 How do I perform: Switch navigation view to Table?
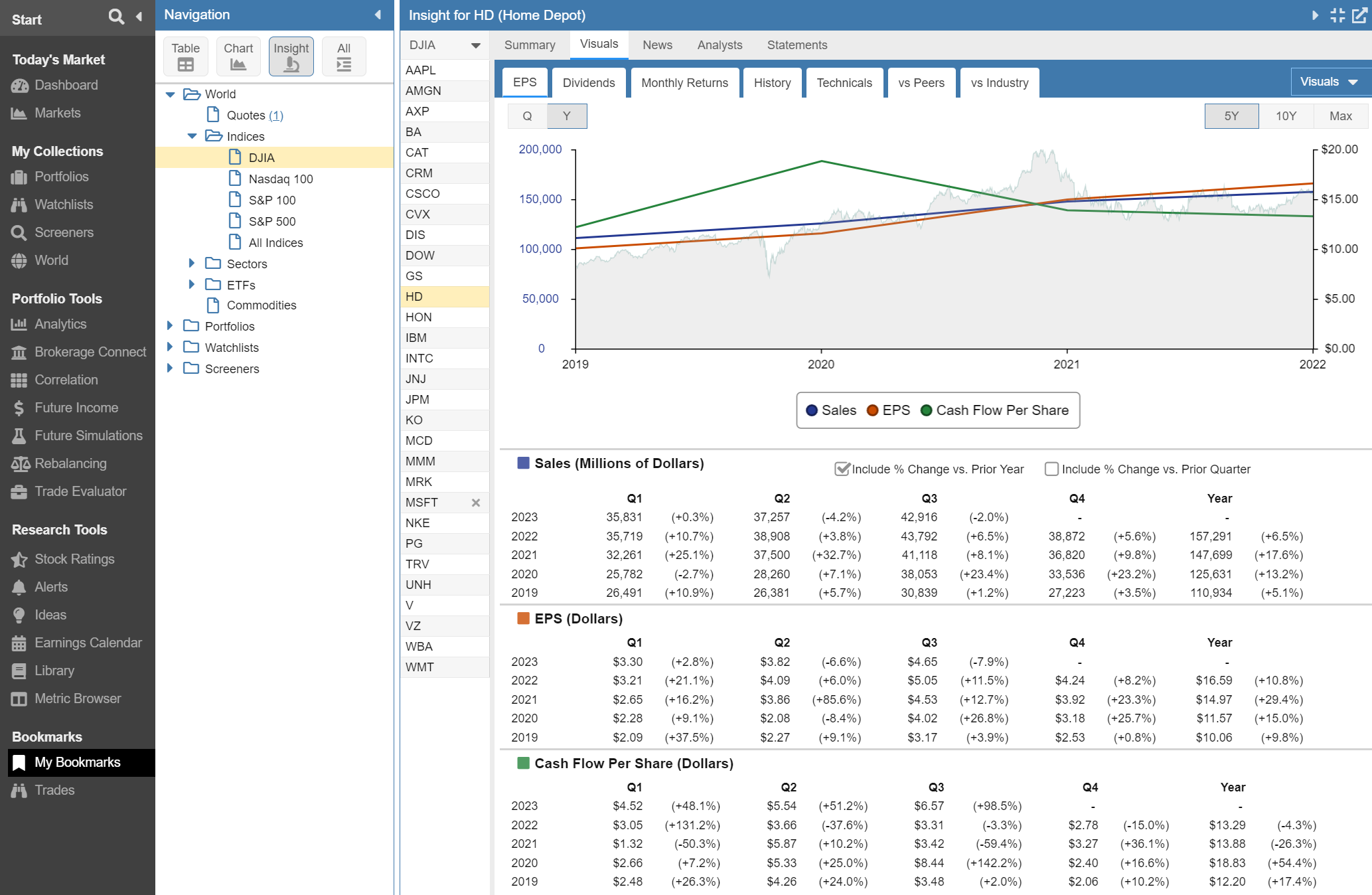pyautogui.click(x=185, y=56)
